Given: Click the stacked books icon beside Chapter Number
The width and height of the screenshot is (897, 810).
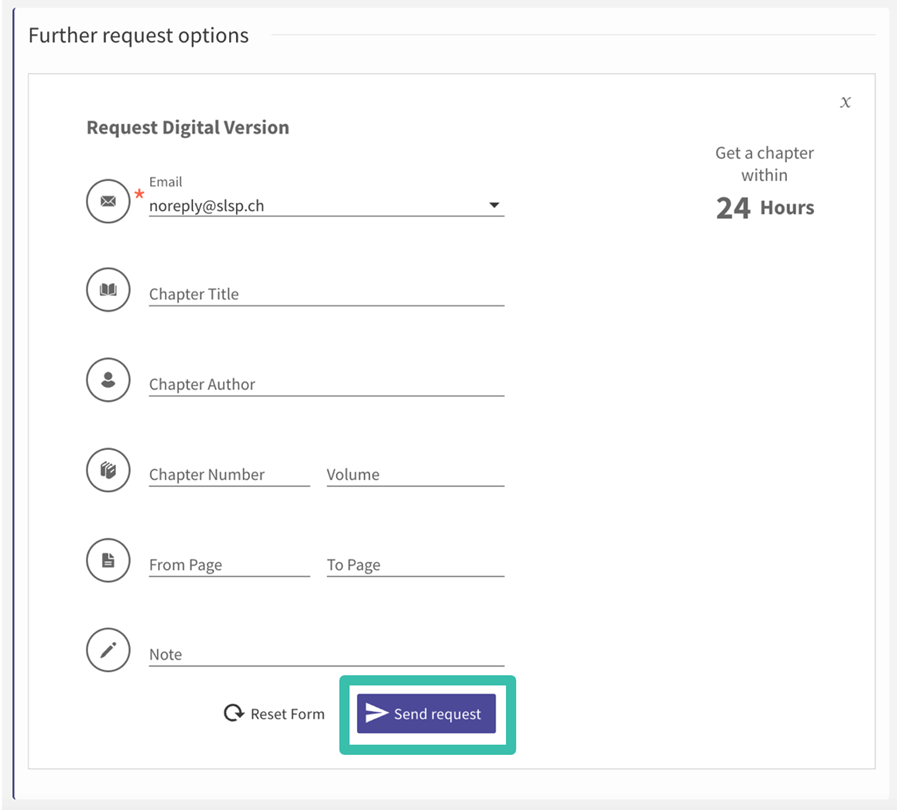Looking at the screenshot, I should (108, 470).
